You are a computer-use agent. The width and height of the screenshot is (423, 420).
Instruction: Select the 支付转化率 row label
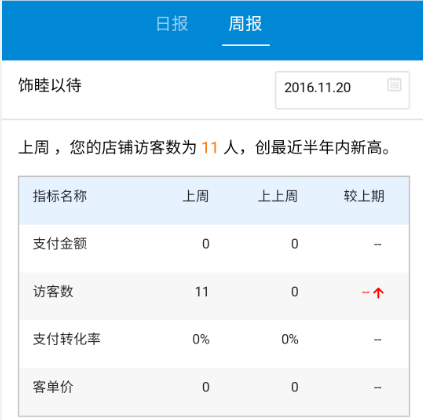67,339
